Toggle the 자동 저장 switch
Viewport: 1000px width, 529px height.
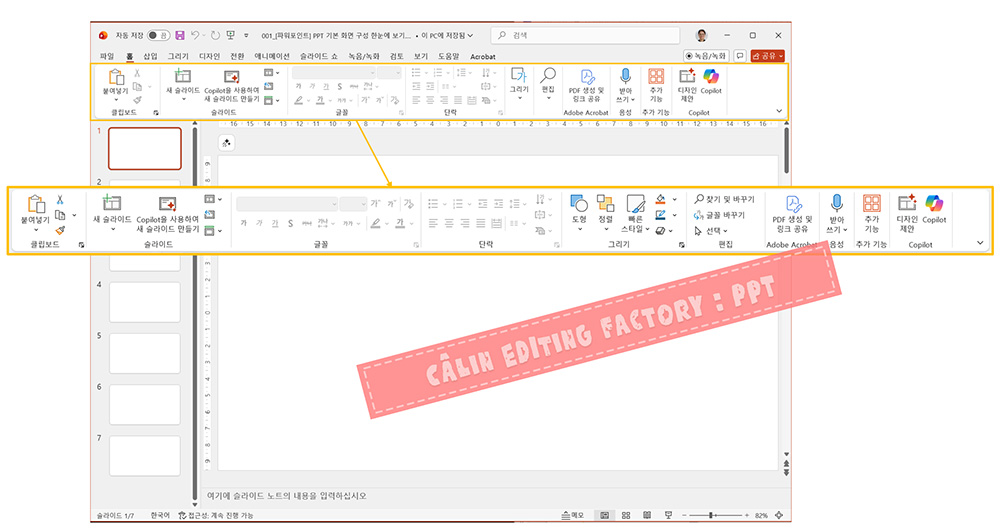(158, 35)
